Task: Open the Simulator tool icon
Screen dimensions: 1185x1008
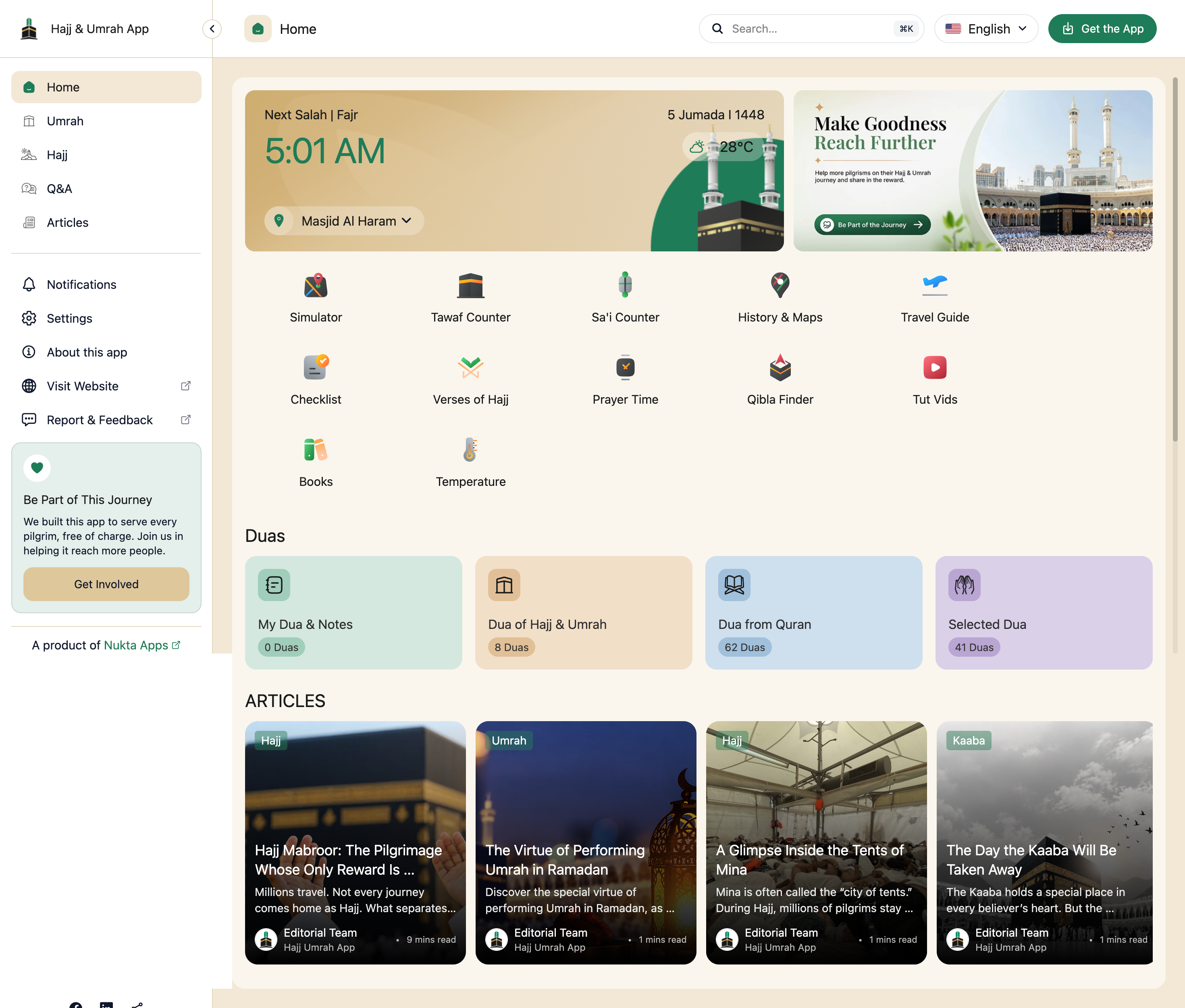Action: pos(316,285)
